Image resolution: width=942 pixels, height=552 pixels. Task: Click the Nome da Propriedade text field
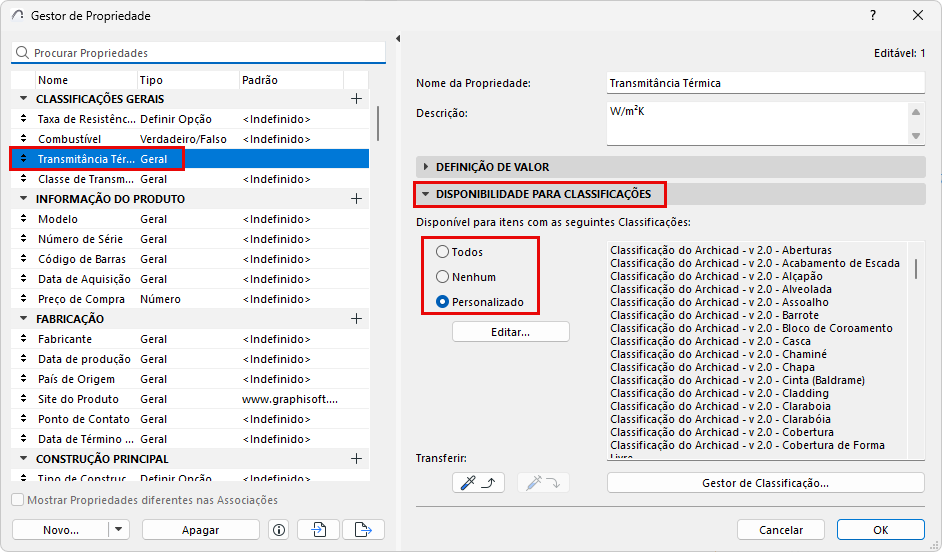(766, 83)
